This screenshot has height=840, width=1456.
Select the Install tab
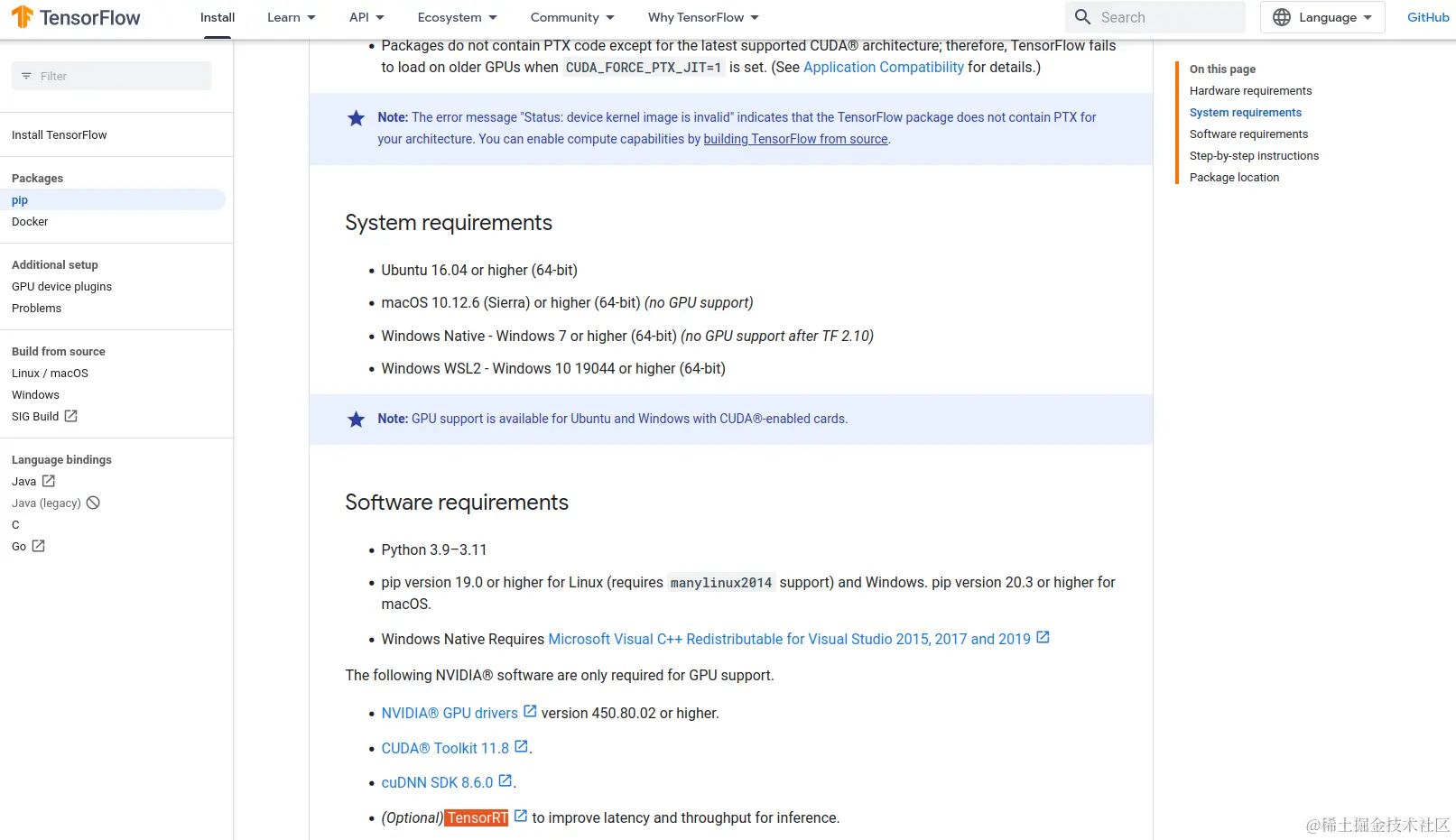[217, 17]
